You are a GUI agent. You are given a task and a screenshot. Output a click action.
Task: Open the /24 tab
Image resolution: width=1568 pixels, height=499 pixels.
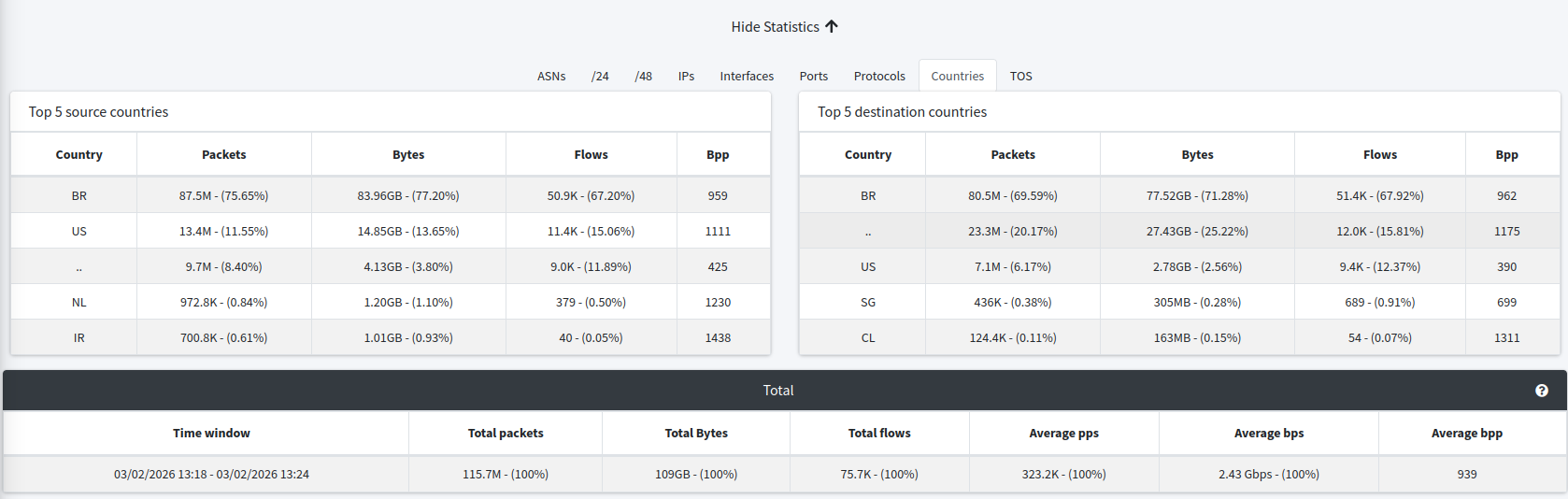click(x=600, y=76)
